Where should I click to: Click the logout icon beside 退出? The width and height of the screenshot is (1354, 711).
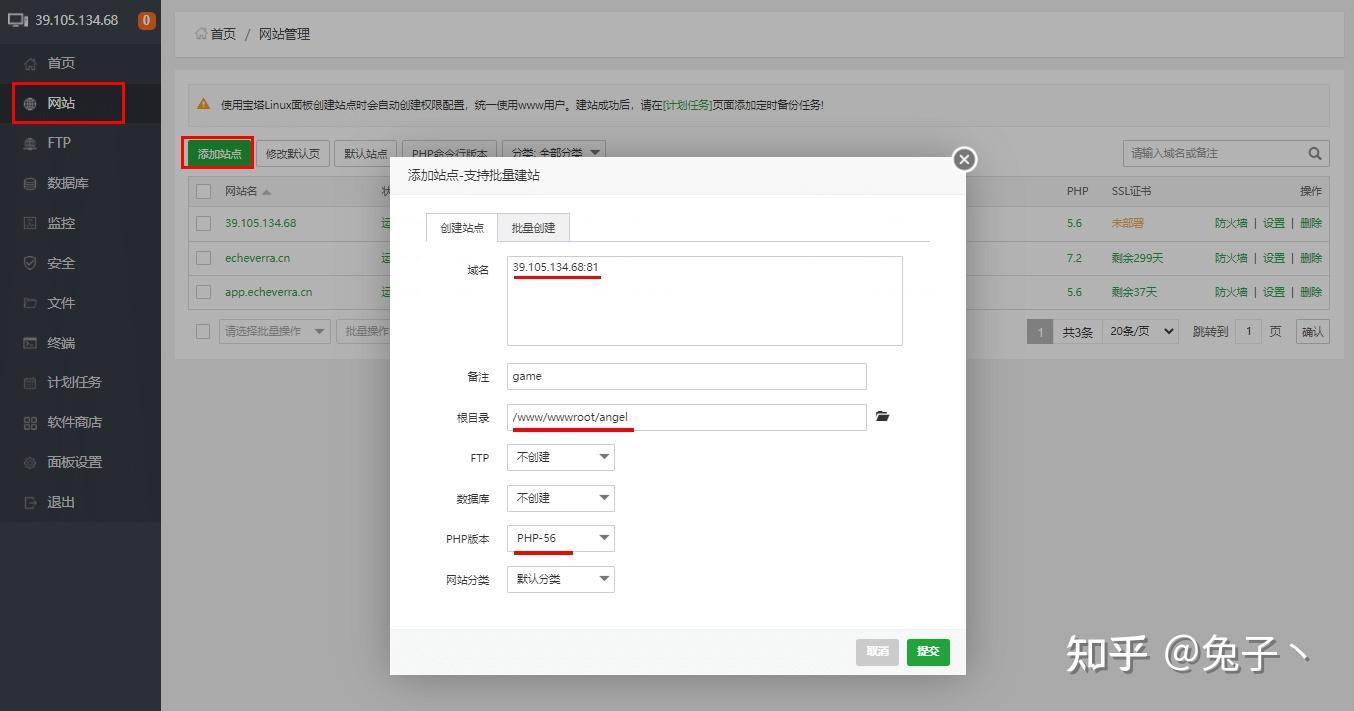tap(30, 502)
